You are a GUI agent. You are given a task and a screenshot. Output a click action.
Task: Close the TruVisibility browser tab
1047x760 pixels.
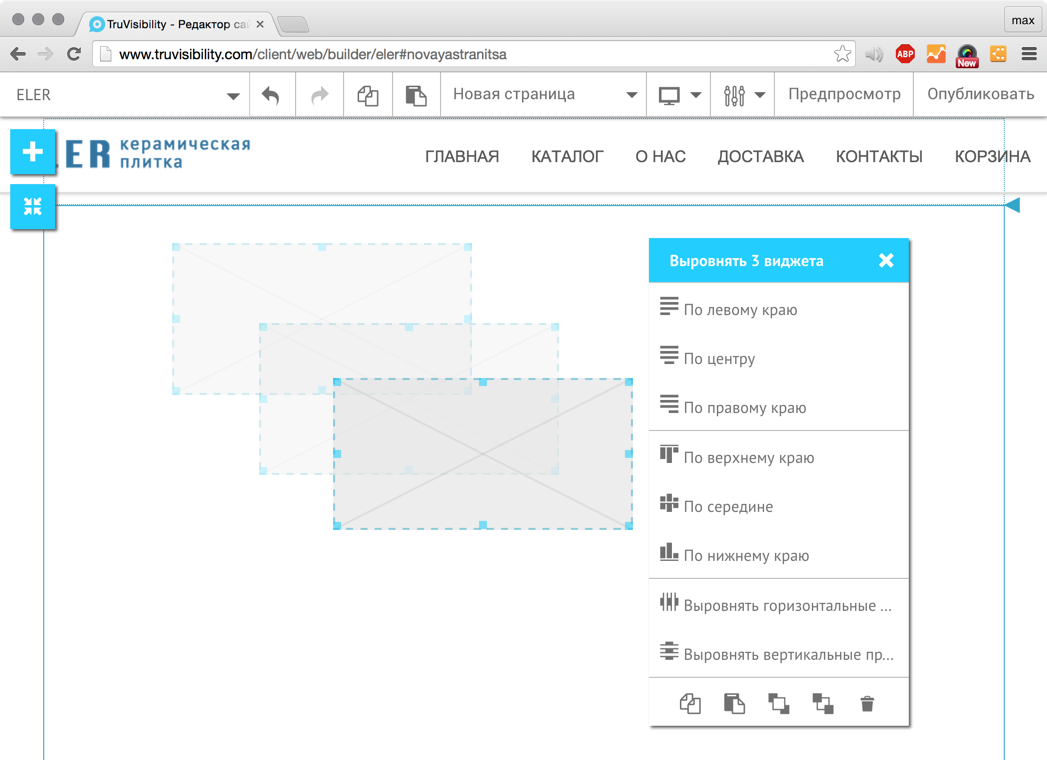click(x=260, y=24)
